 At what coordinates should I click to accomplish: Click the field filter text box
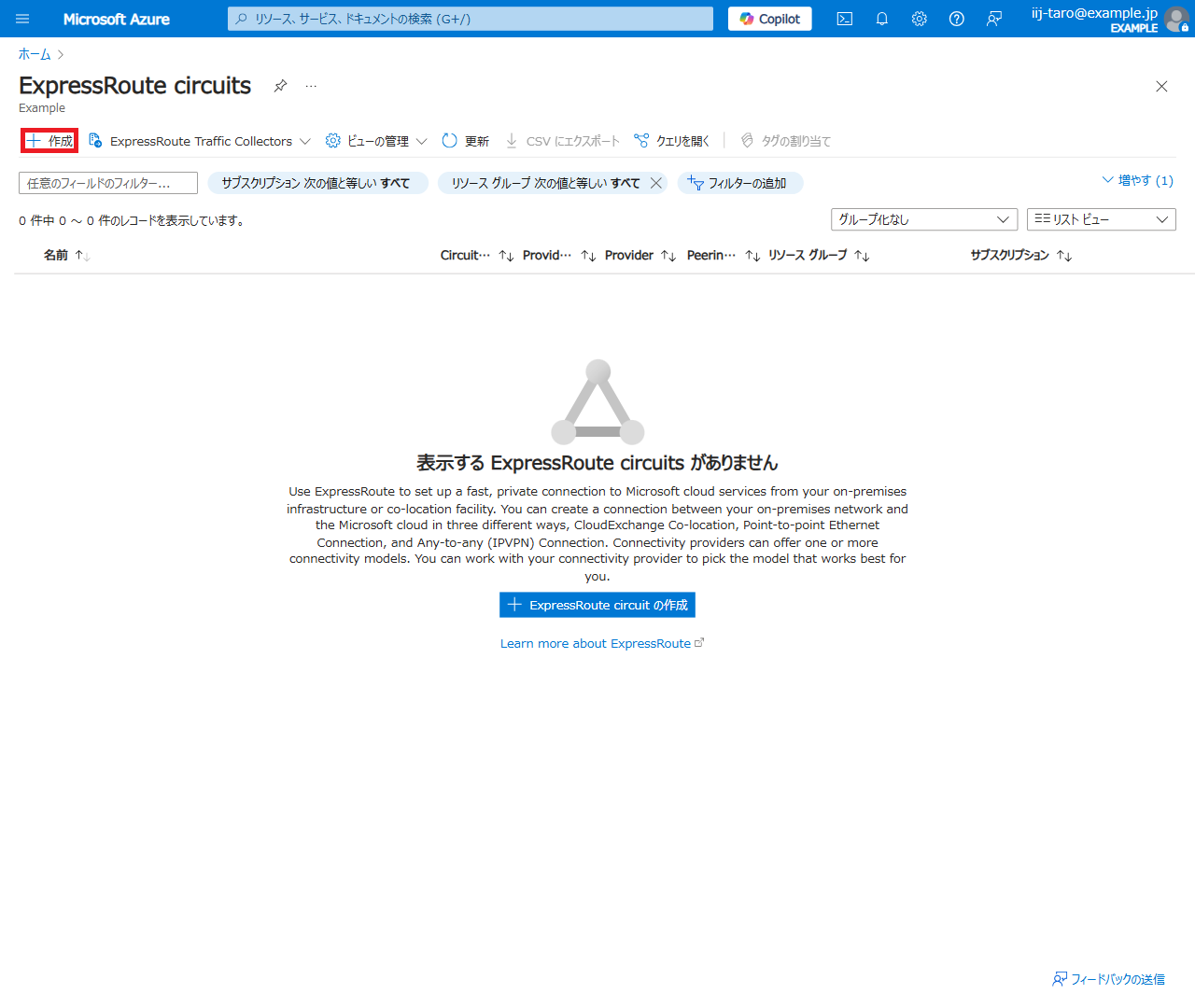[108, 183]
